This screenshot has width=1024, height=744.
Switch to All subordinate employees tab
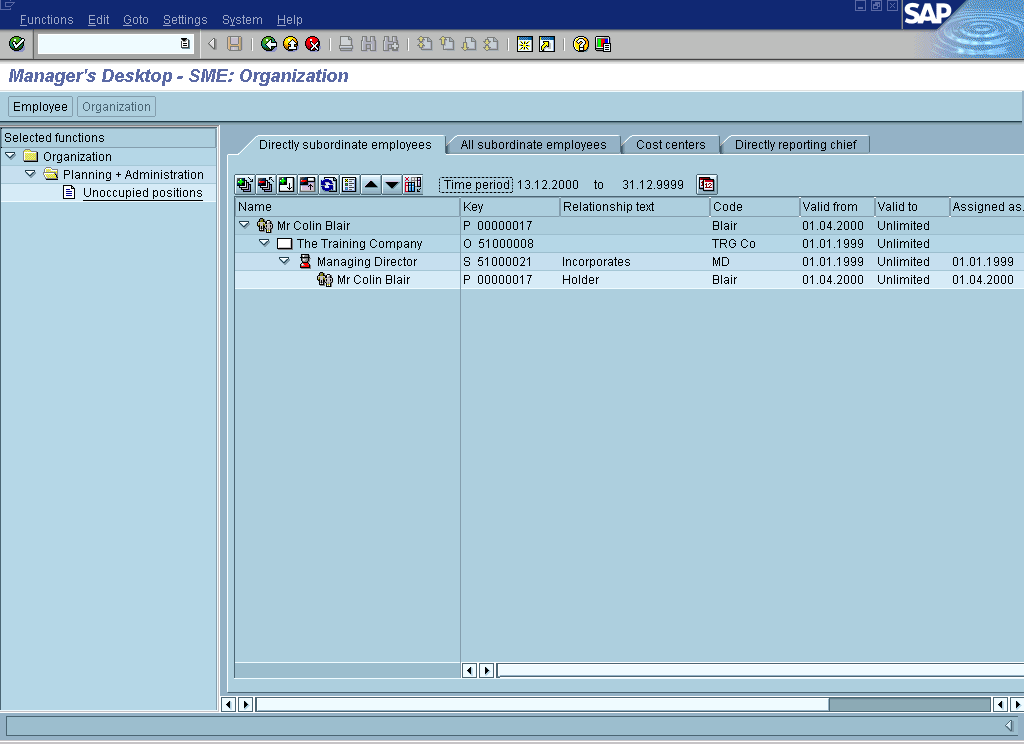(533, 144)
